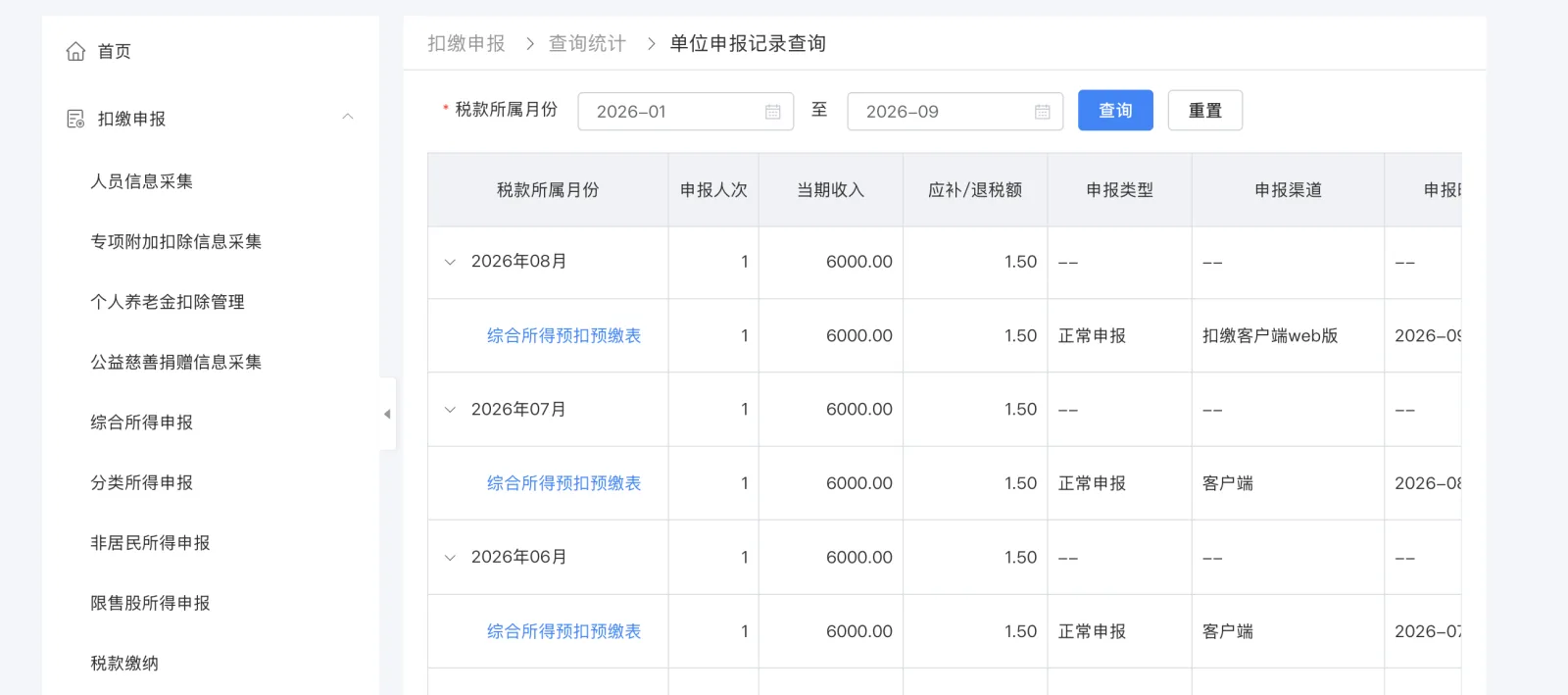Open the end month calendar icon
This screenshot has width=1568, height=695.
(1042, 112)
